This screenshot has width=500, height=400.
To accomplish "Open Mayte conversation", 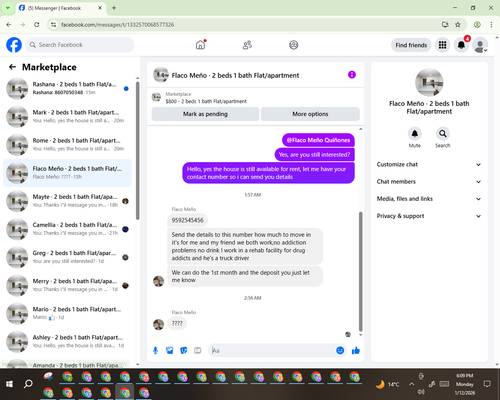I will click(67, 201).
